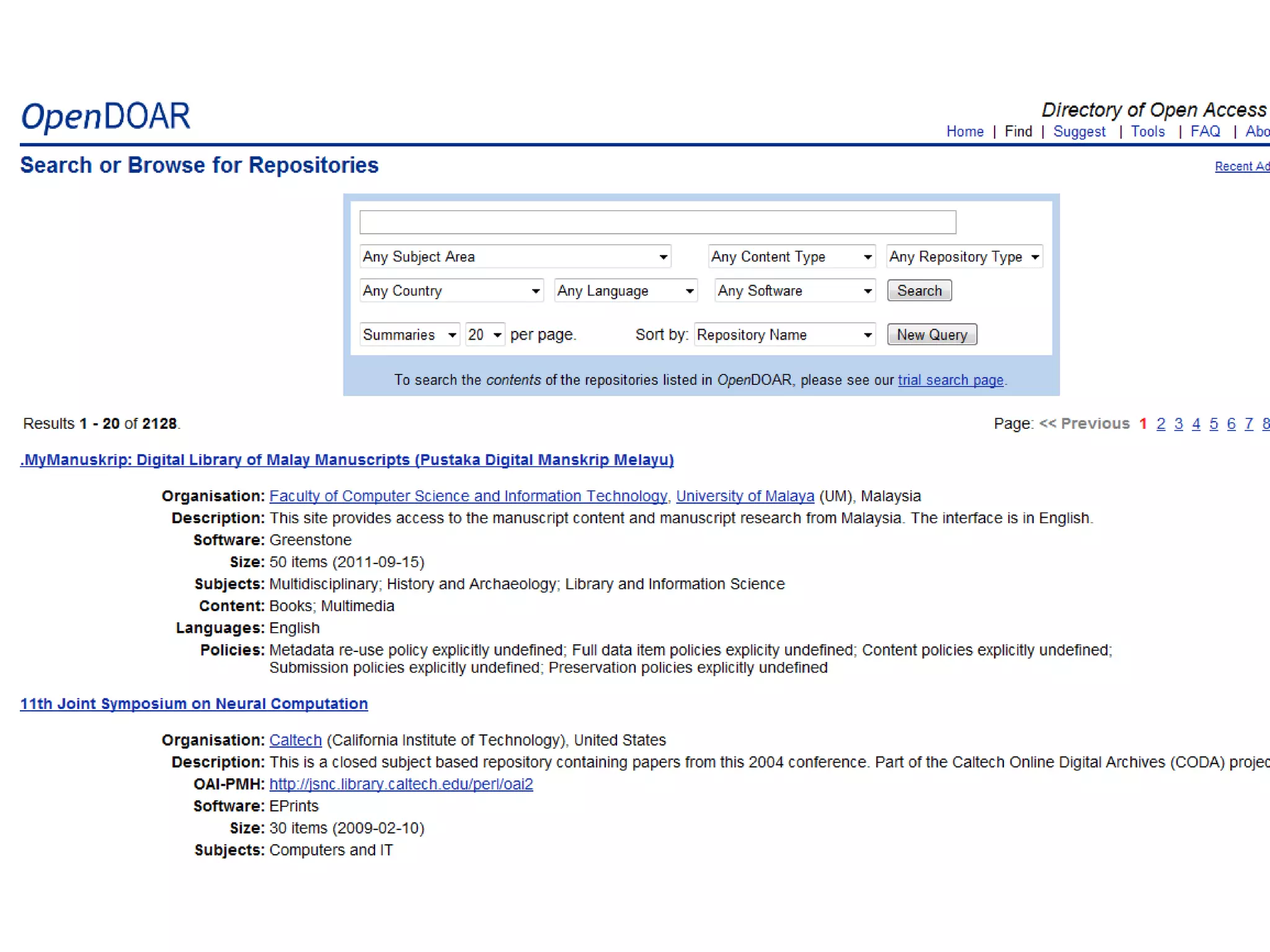Open the Suggest menu item
1270x952 pixels.
tap(1079, 131)
